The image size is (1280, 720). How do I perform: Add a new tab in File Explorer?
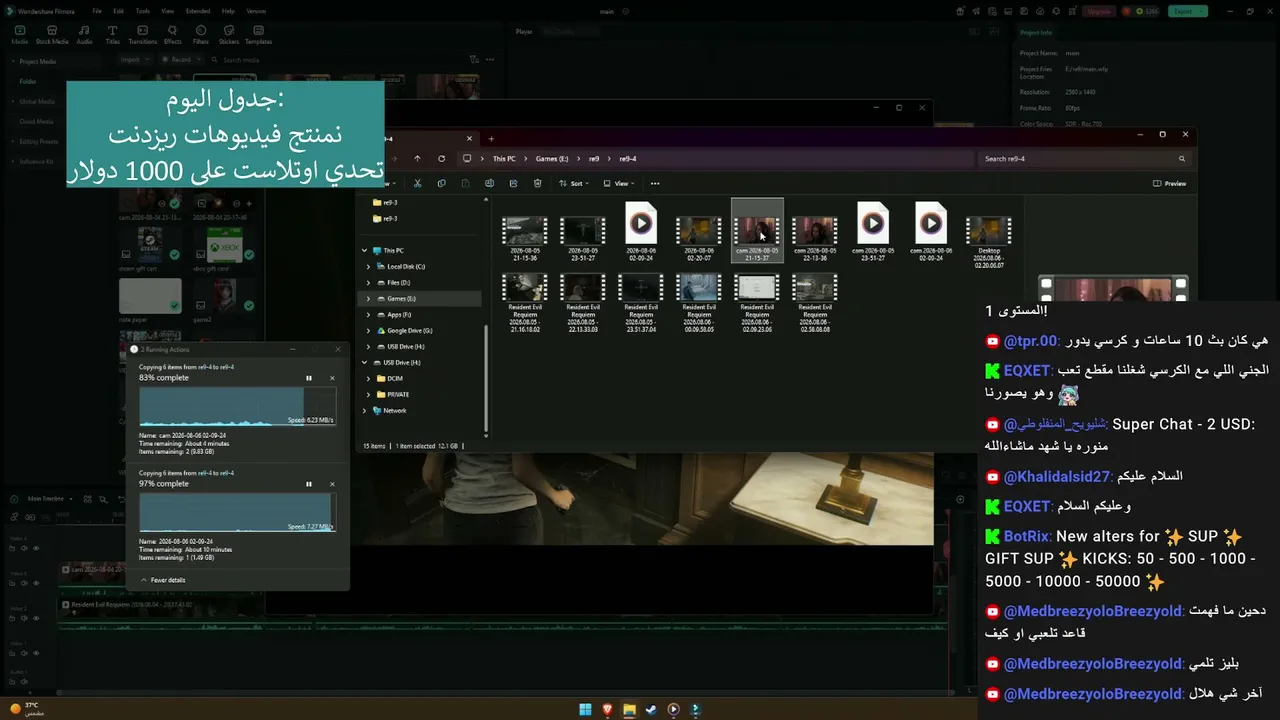tap(491, 139)
